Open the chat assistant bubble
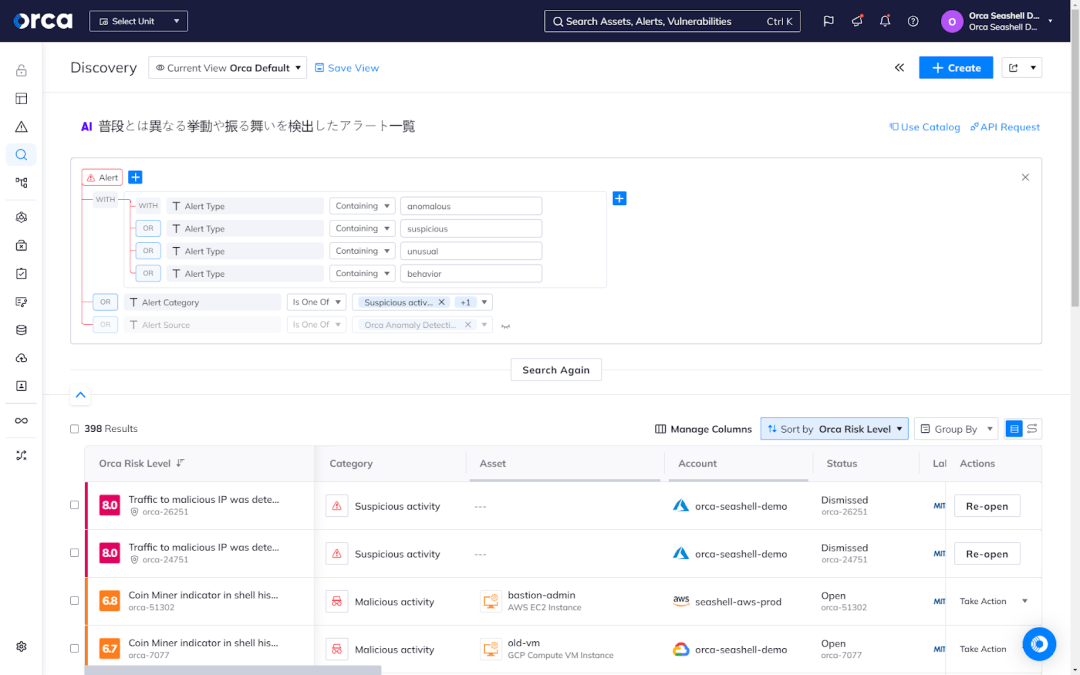The image size is (1080, 675). tap(1039, 644)
